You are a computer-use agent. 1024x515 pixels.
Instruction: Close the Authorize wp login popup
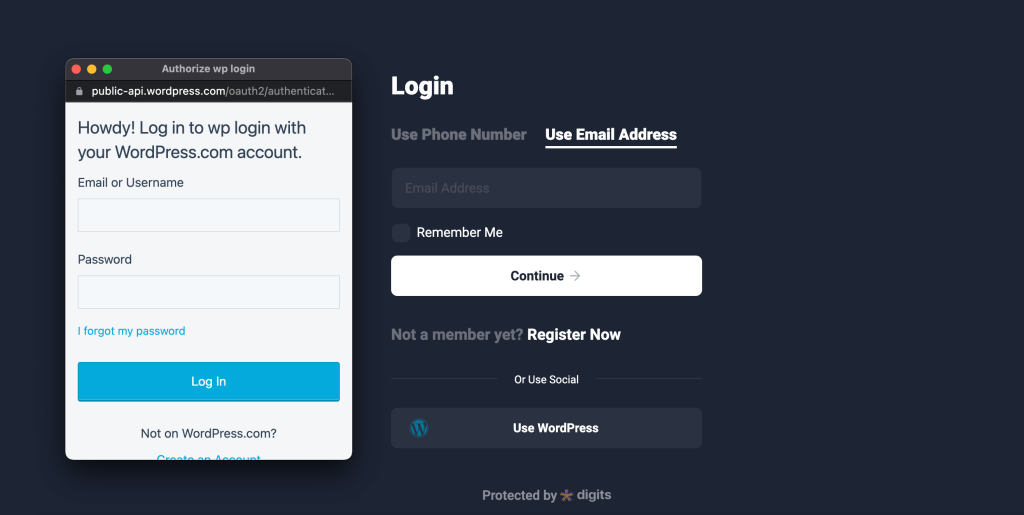(x=76, y=69)
